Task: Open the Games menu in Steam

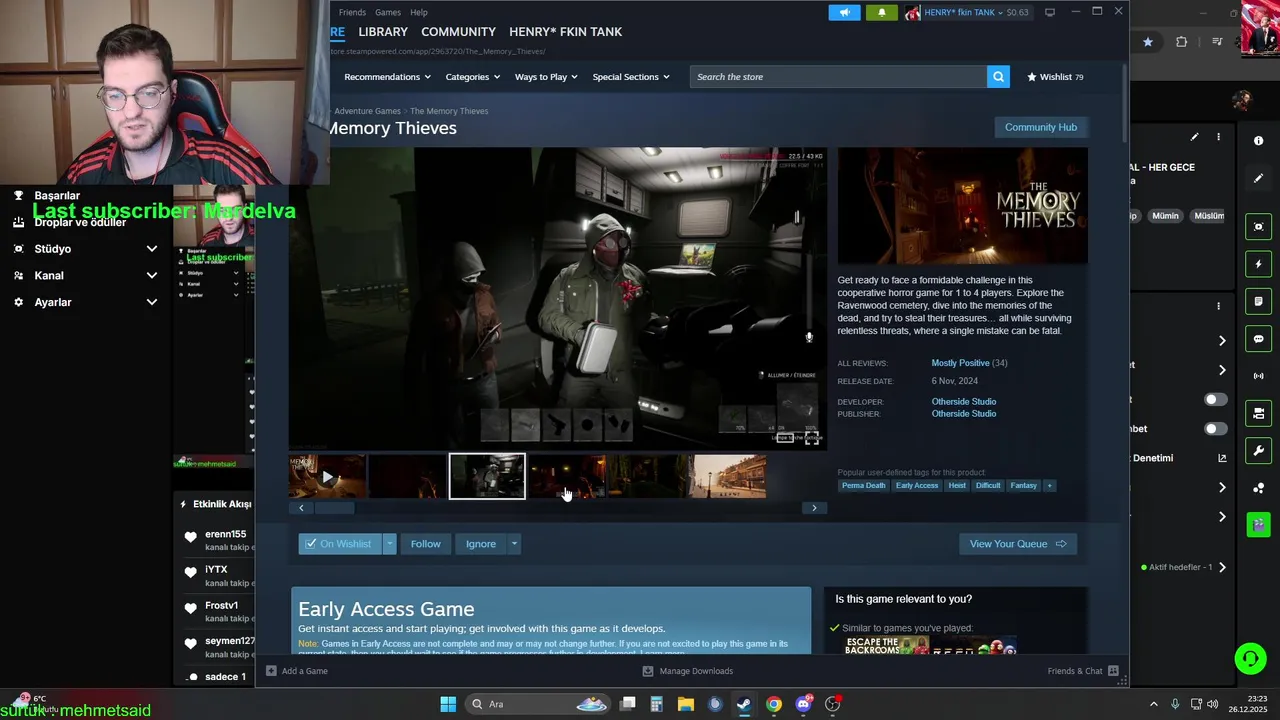Action: 388,12
